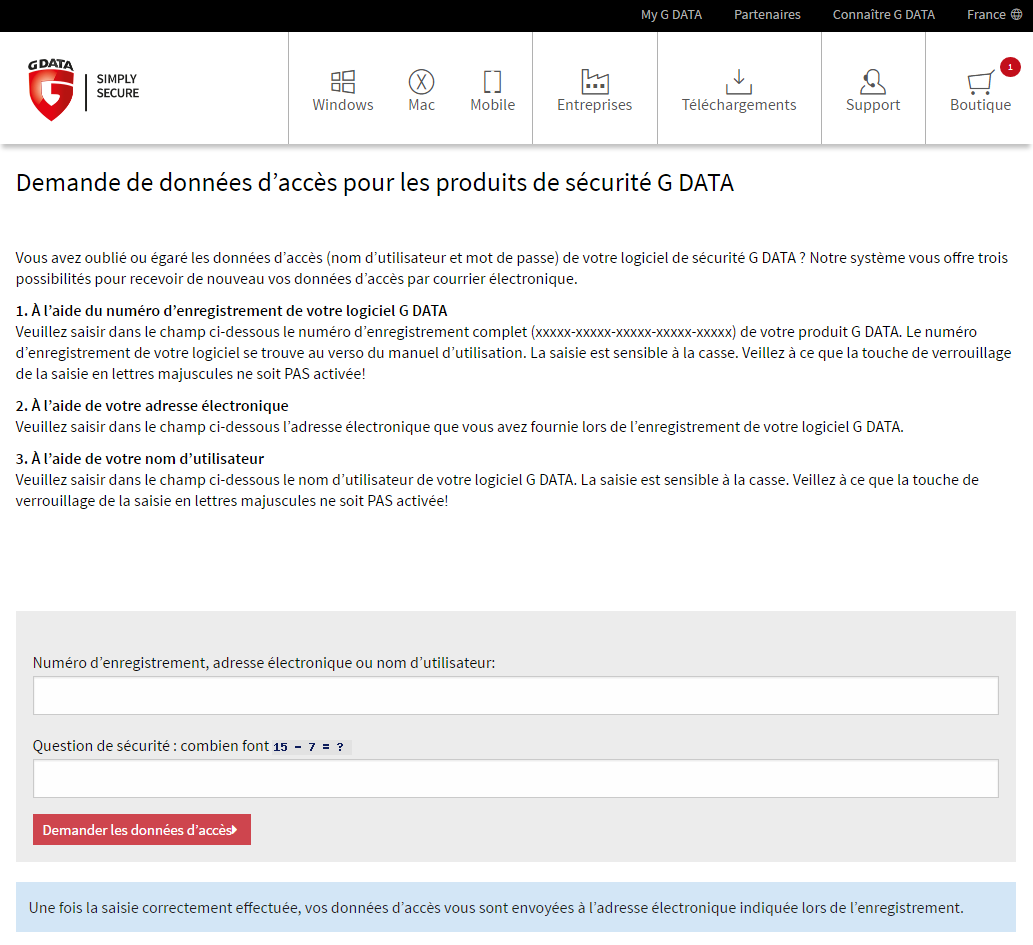Click the registration number or email input field
The width and height of the screenshot is (1033, 945).
point(516,695)
